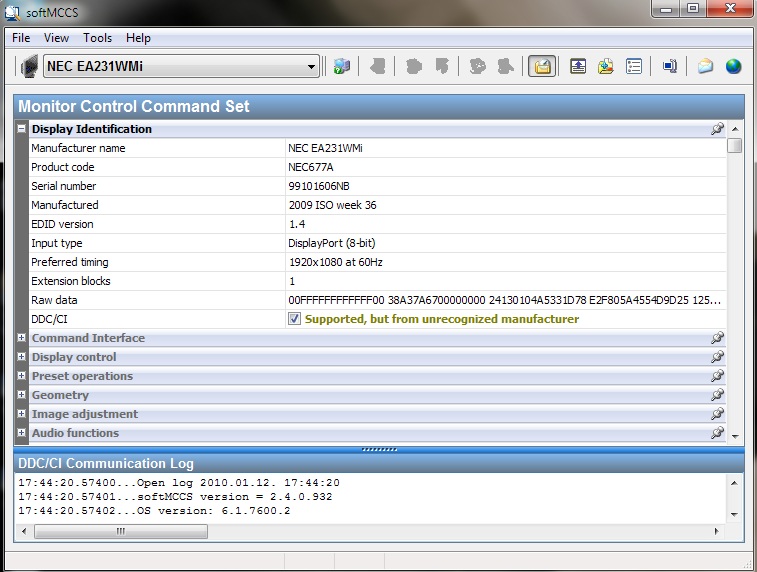Select the Raw data hex string
Viewport: 757px width, 572px height.
point(505,300)
